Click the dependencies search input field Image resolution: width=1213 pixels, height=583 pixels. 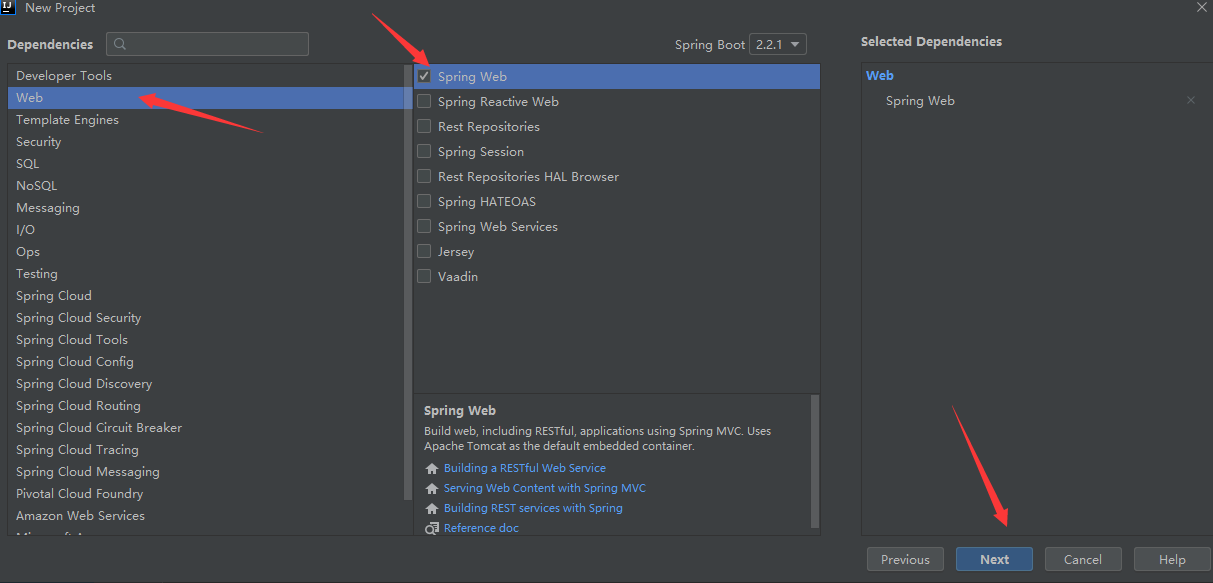click(208, 44)
